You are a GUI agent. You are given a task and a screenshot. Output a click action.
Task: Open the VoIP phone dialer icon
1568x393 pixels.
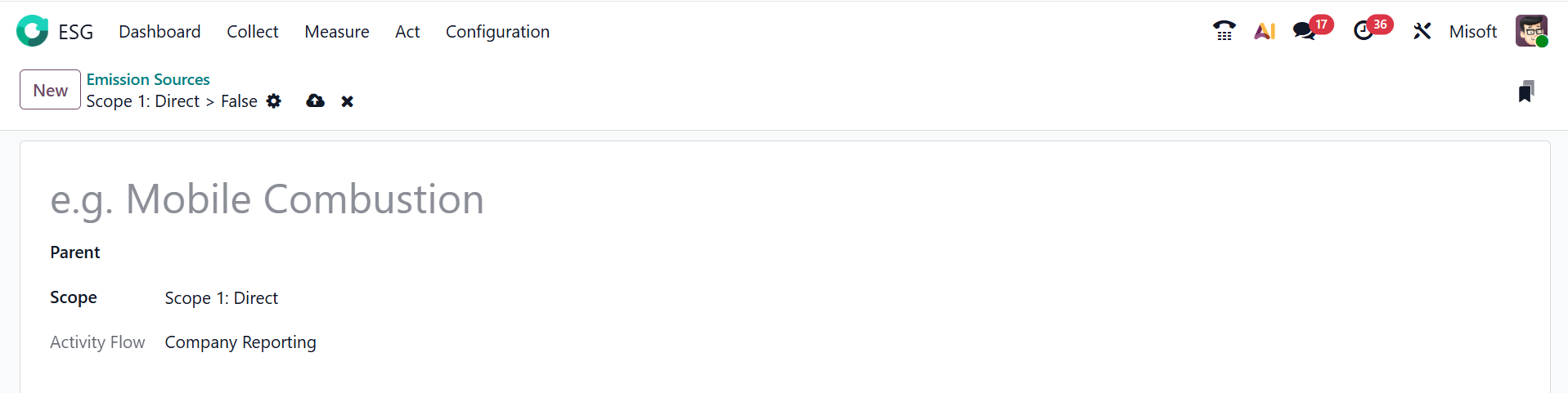tap(1224, 31)
